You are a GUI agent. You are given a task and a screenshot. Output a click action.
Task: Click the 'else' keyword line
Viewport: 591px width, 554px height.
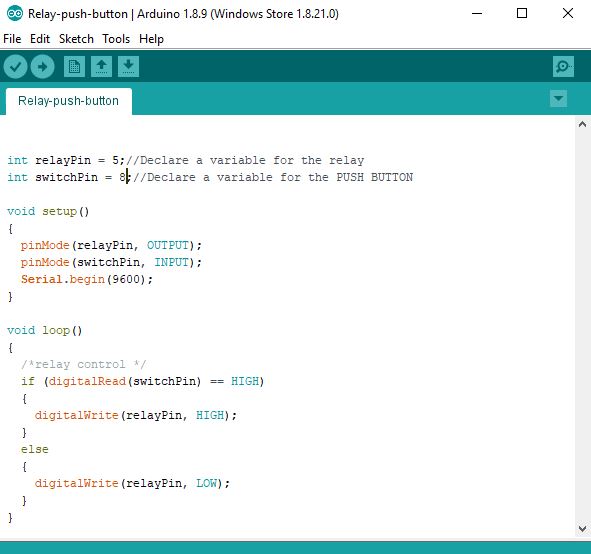click(35, 449)
